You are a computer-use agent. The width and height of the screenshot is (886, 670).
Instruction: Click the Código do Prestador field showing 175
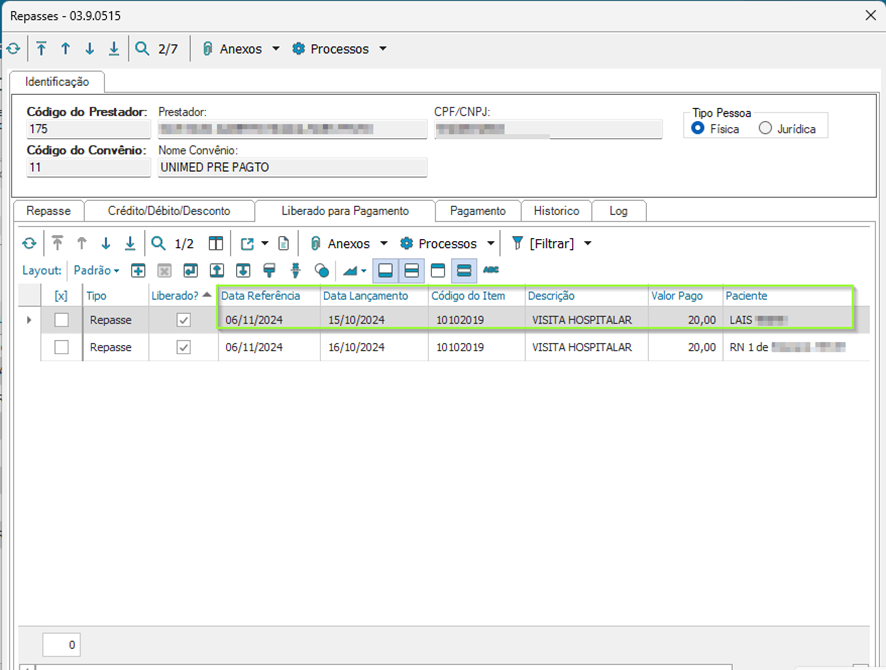(x=89, y=129)
